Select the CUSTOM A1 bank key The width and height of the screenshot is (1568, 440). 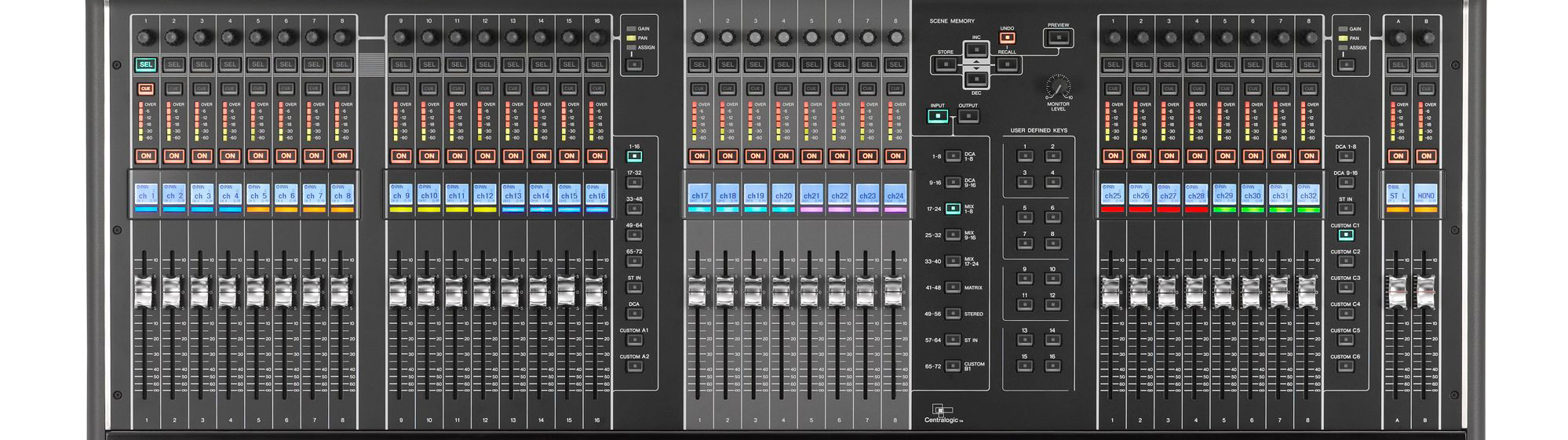point(634,340)
